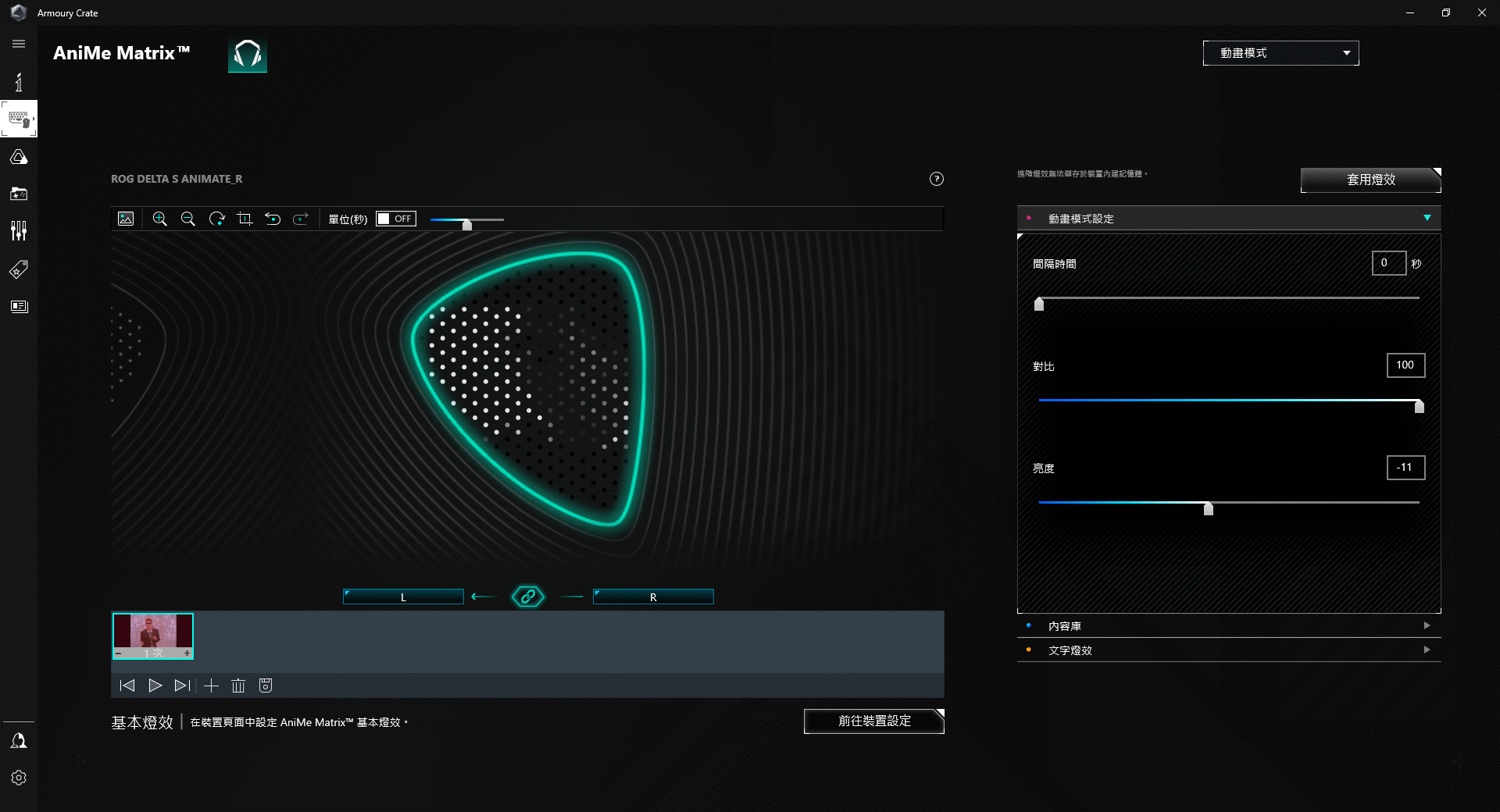This screenshot has width=1500, height=812.
Task: Select the R earcup button
Action: pyautogui.click(x=653, y=597)
